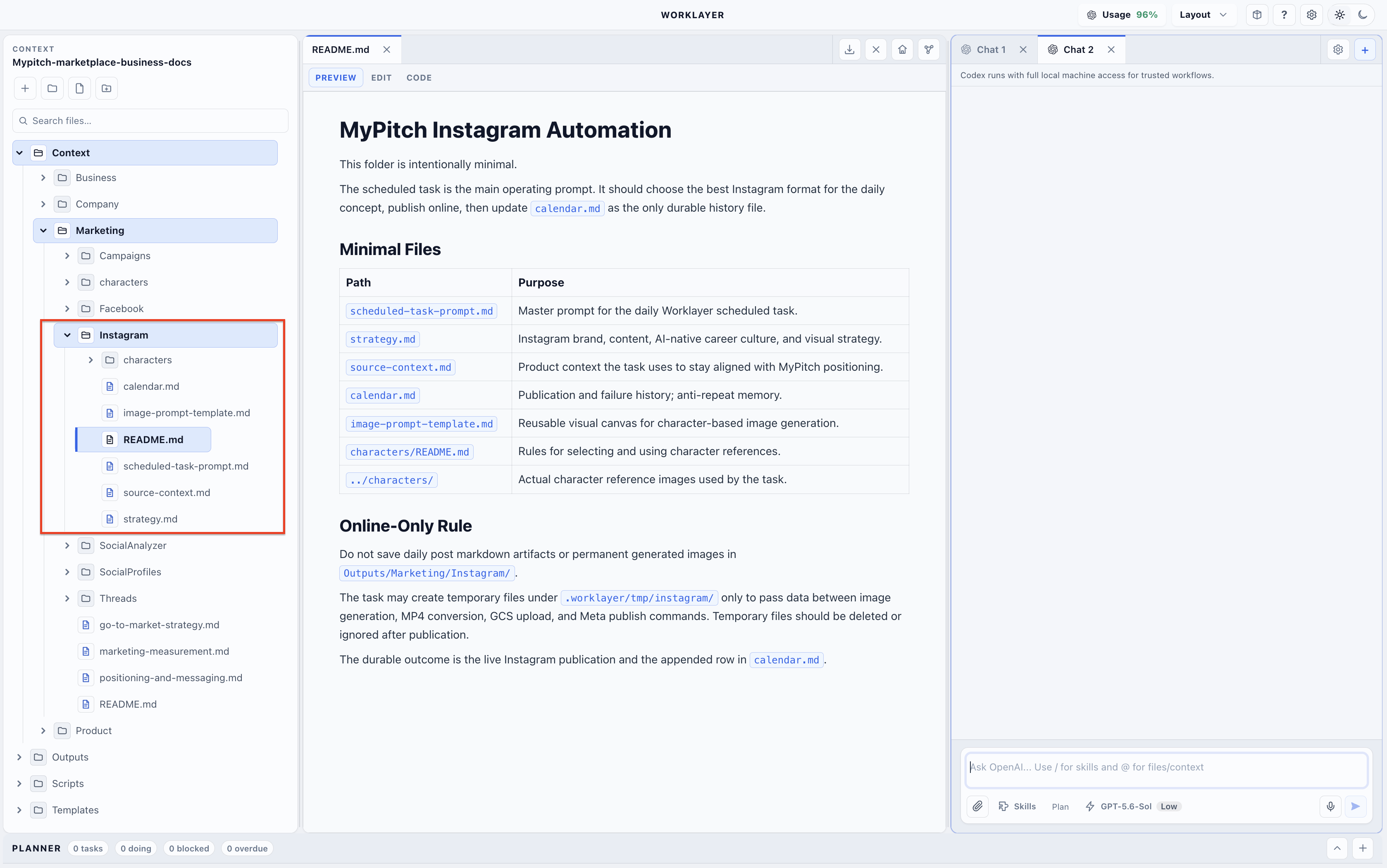
Task: Close the Chat 1 tab
Action: coord(1023,49)
